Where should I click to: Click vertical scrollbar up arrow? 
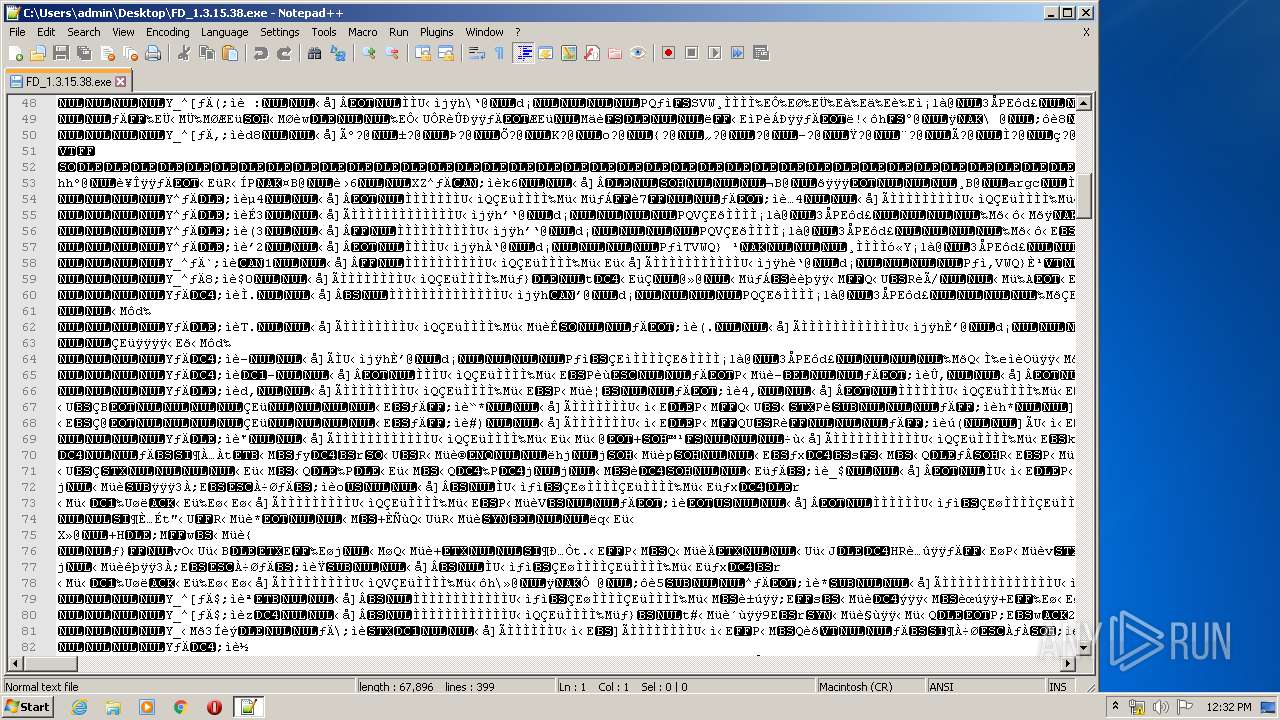pyautogui.click(x=1083, y=103)
